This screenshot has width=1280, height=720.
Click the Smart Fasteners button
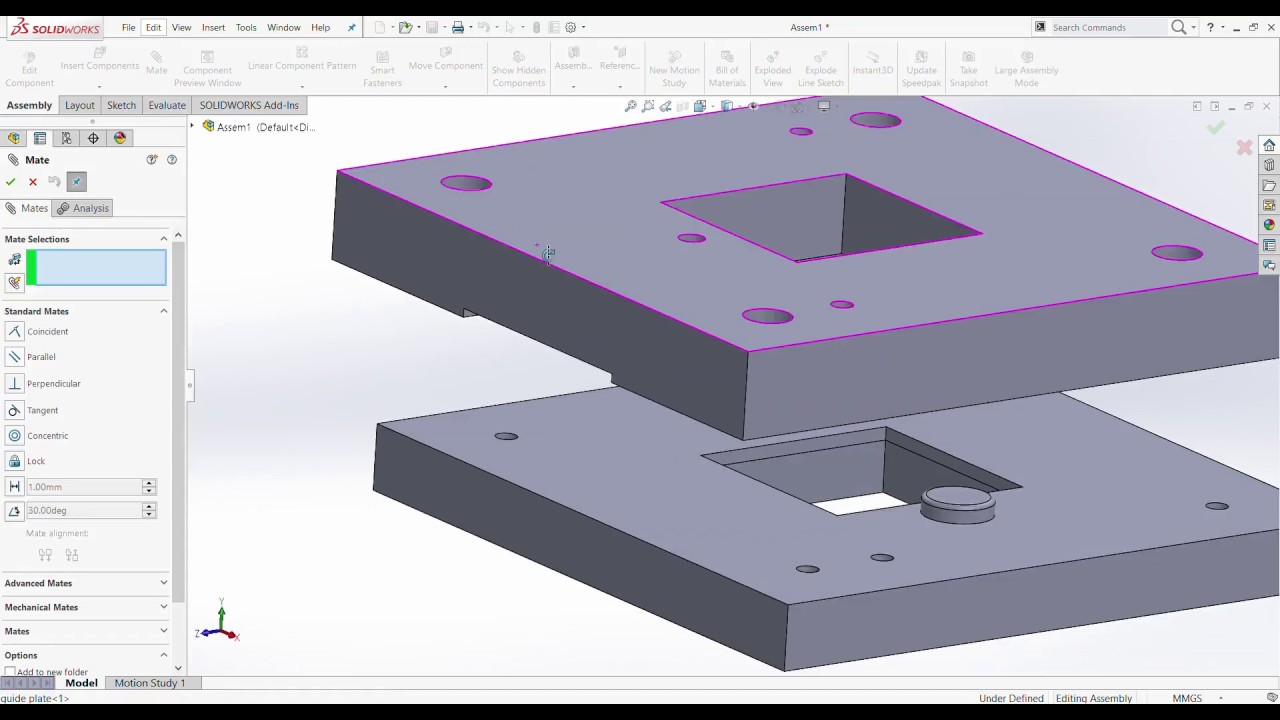coord(382,70)
